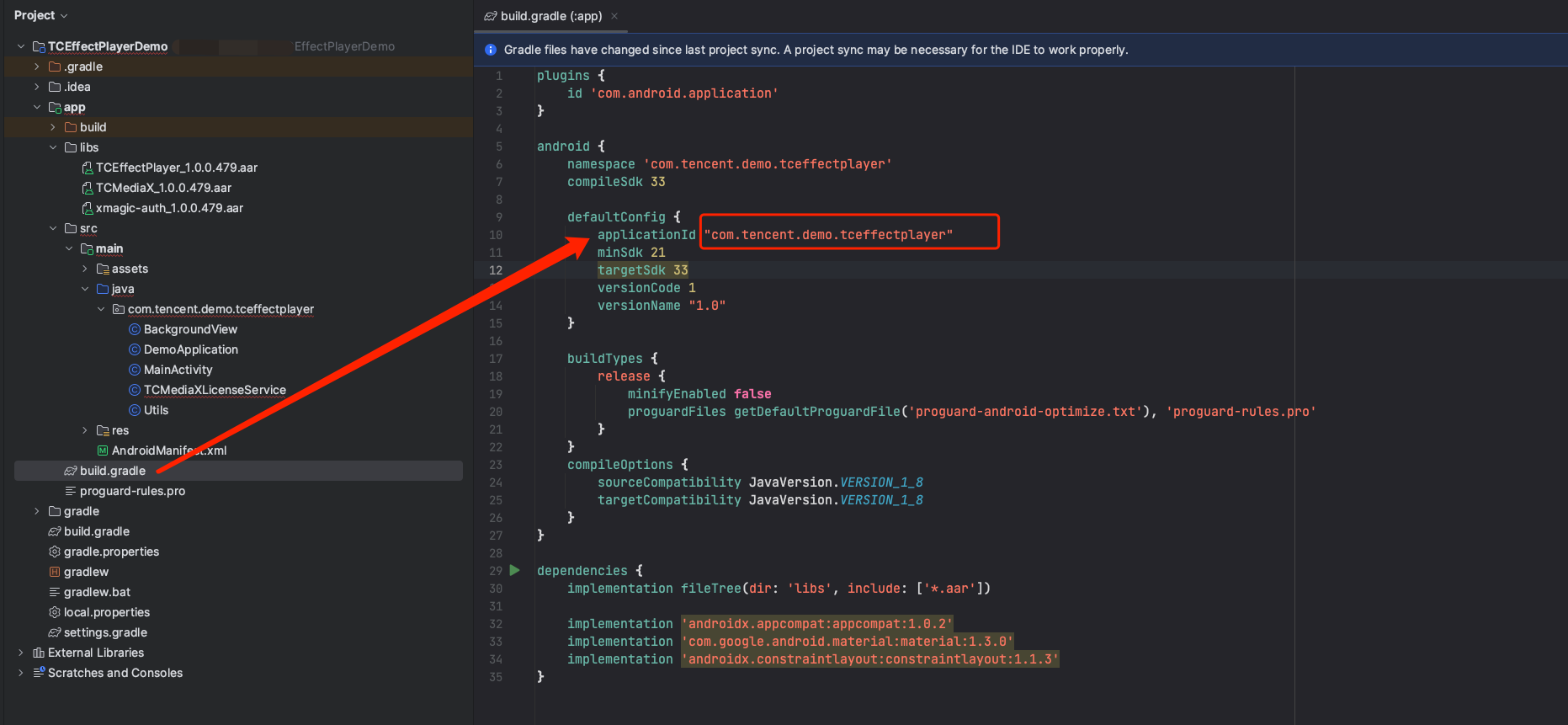
Task: Click the minifyEnabled false line
Action: 699,394
